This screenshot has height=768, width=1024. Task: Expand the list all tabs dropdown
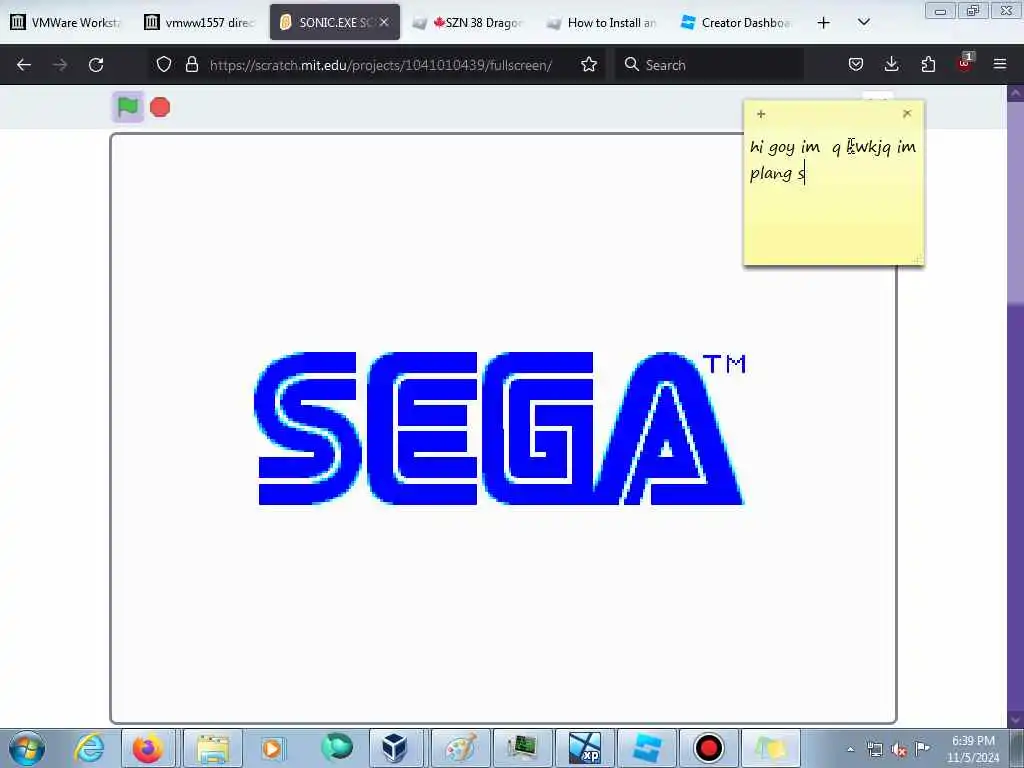(x=863, y=22)
